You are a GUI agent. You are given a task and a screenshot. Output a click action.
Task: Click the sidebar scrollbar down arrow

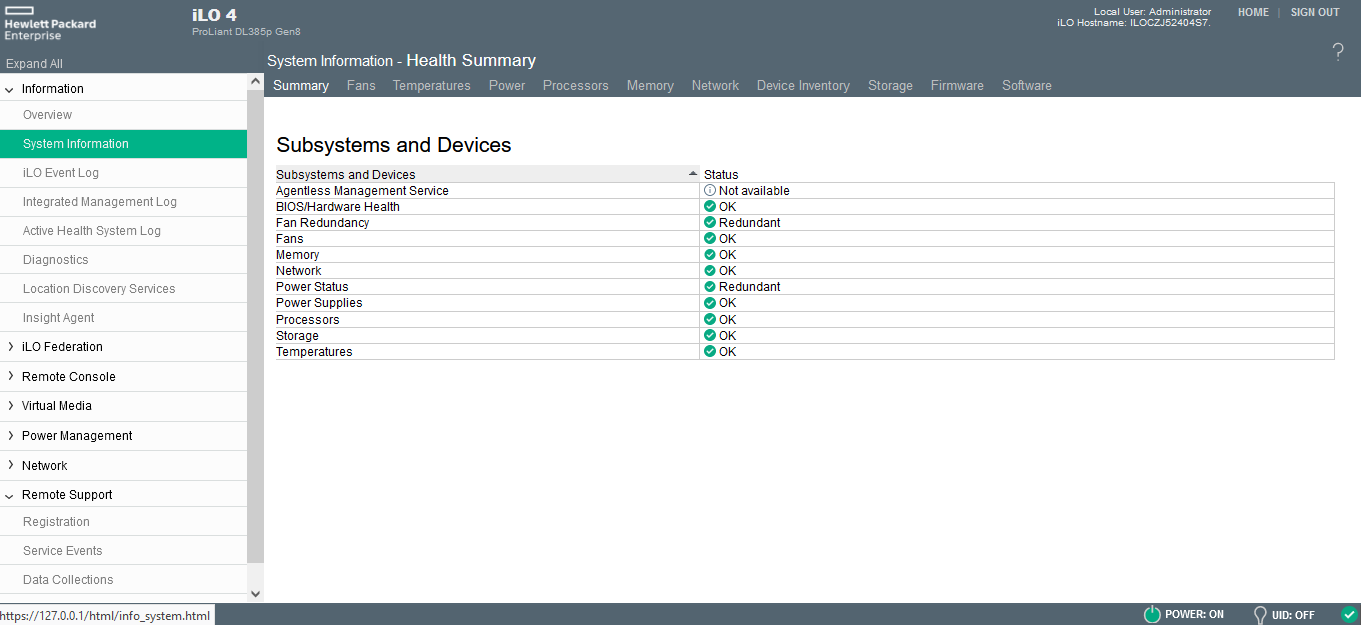coord(255,593)
